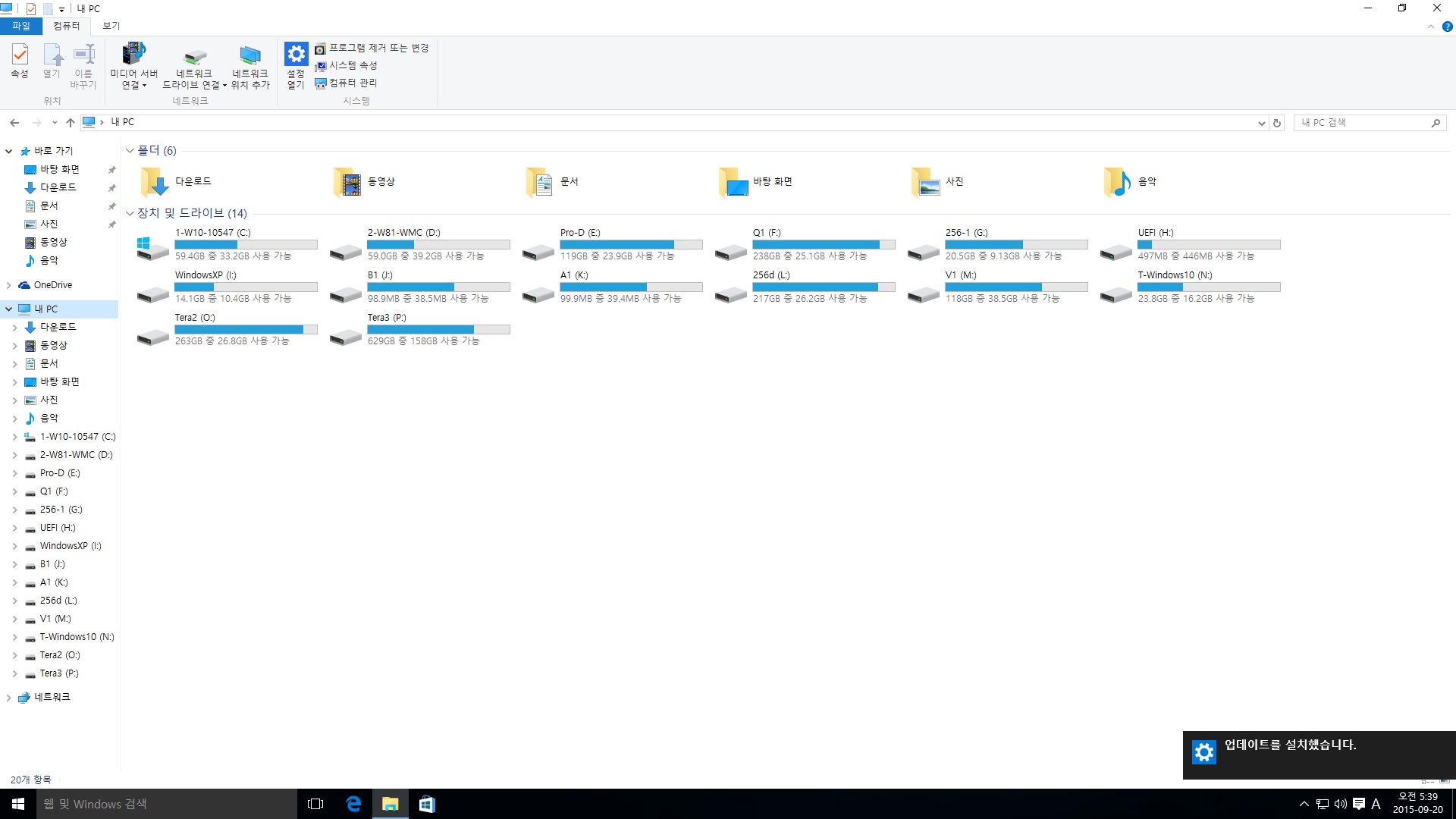The width and height of the screenshot is (1456, 819).
Task: Click the Tera2 (O:) usage bar
Action: click(246, 330)
